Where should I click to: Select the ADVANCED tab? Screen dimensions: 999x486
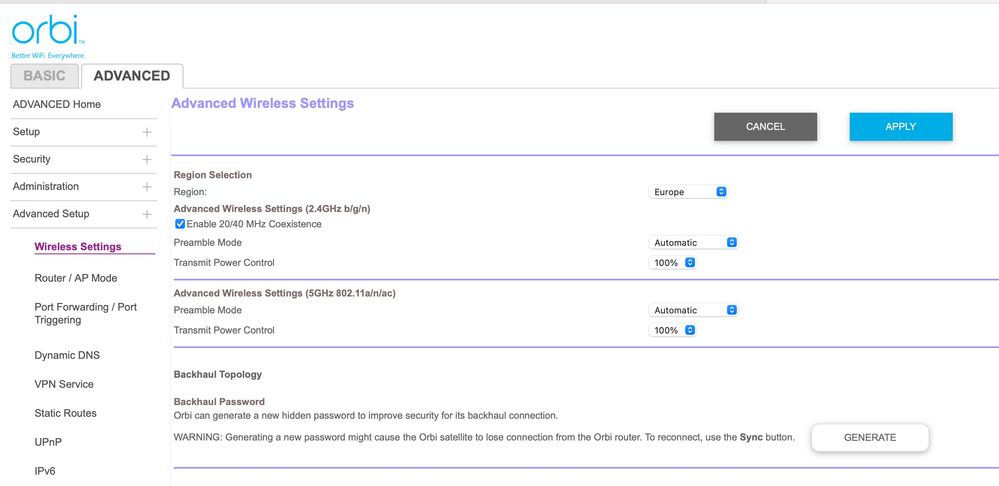pos(131,76)
